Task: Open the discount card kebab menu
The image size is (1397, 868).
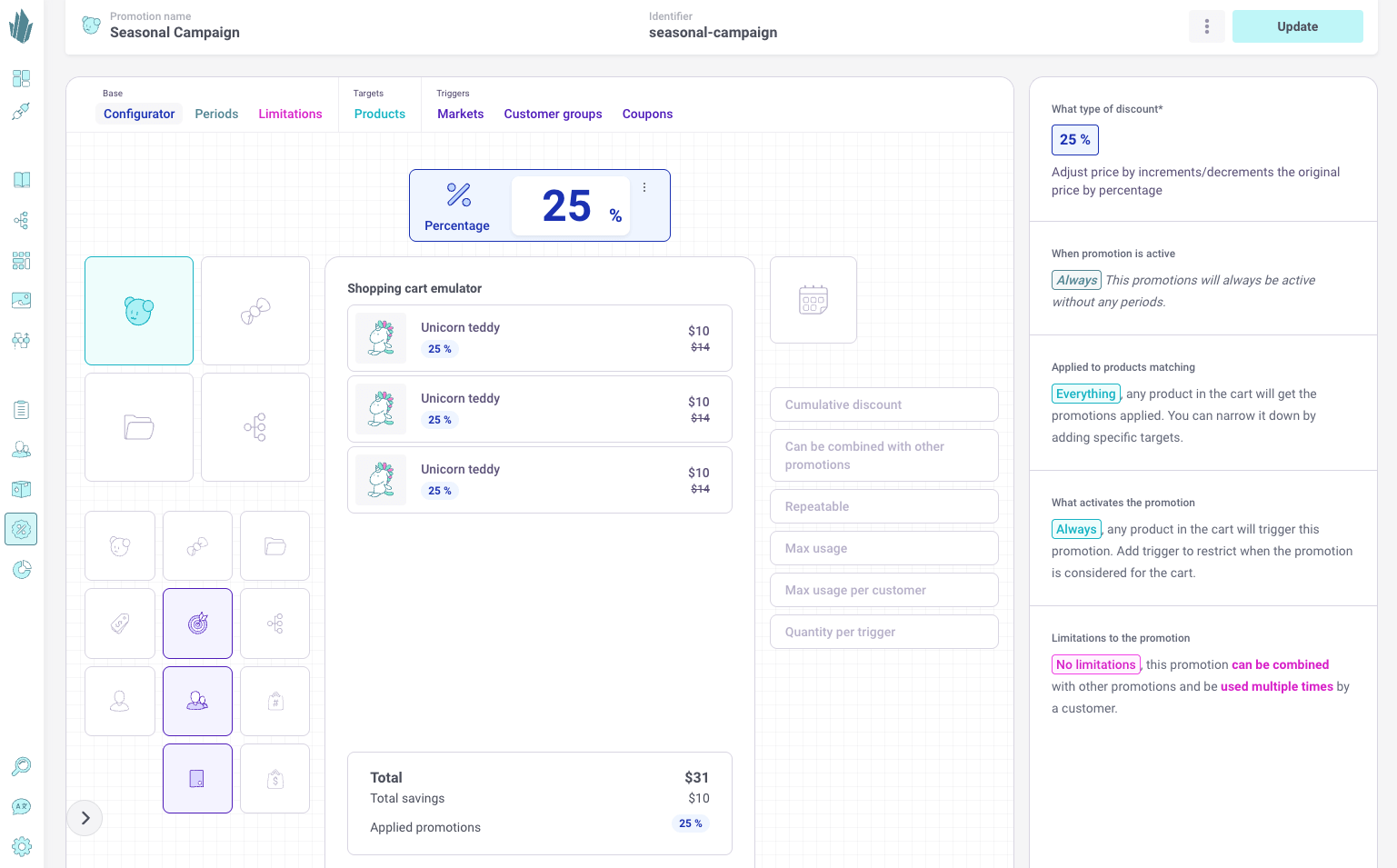Action: pyautogui.click(x=644, y=187)
